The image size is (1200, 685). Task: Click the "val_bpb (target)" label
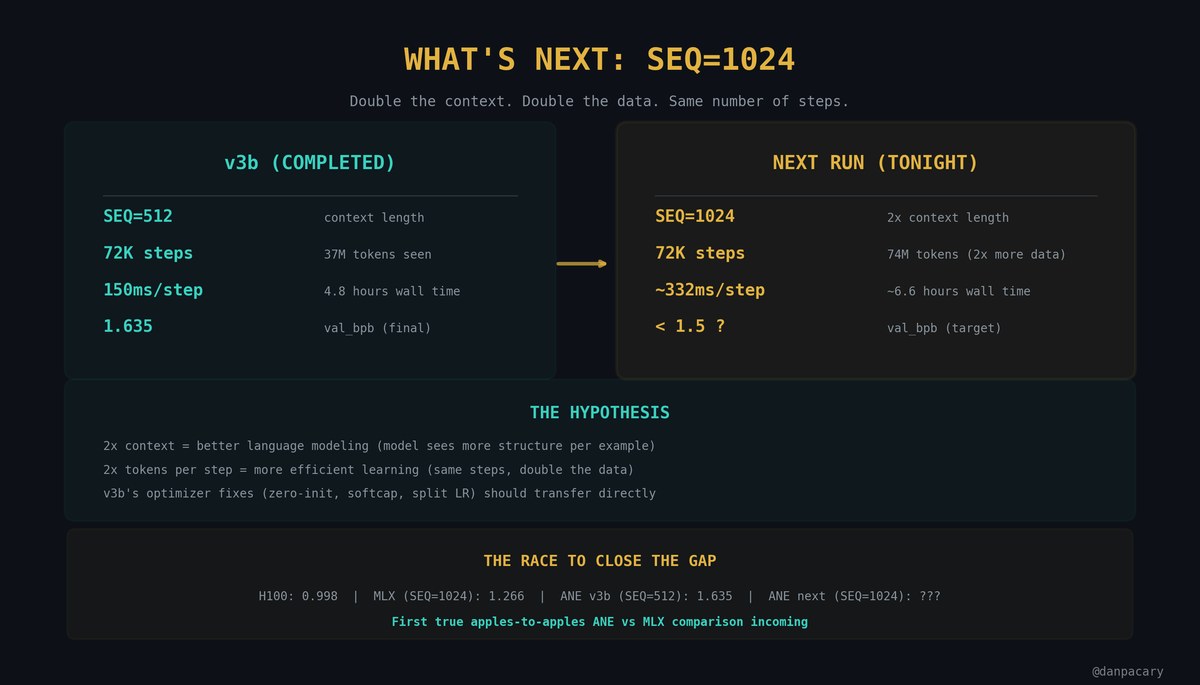pyautogui.click(x=944, y=328)
